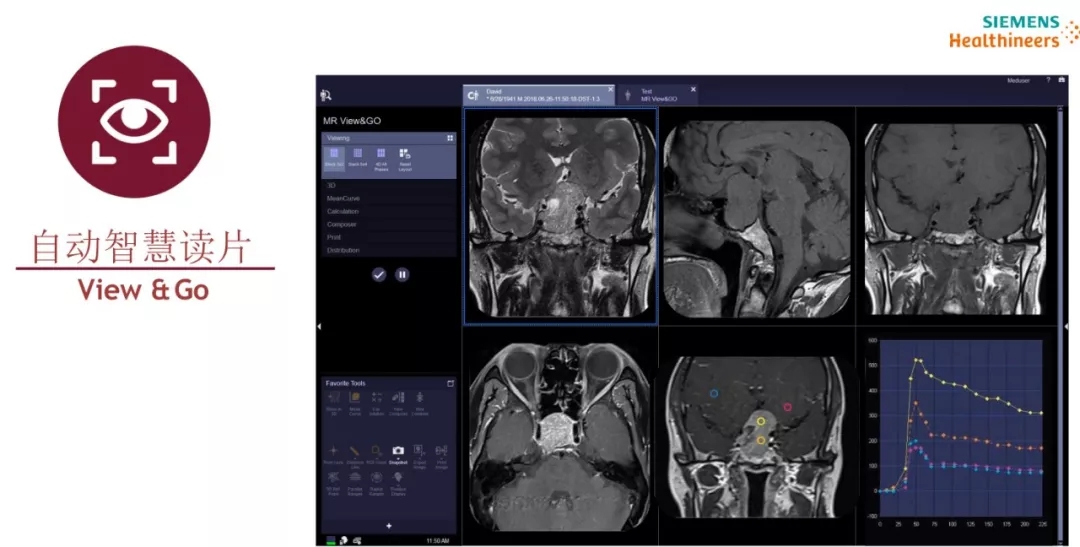Click the monitor status icon in status bar

coord(331,539)
